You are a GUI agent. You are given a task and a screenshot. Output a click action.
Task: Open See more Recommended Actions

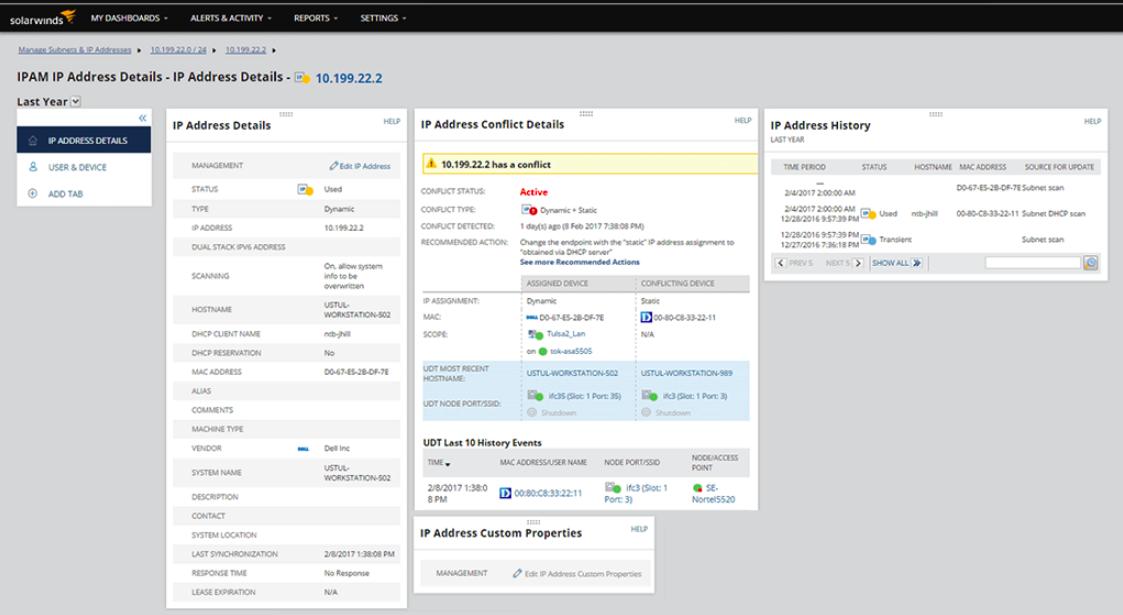click(579, 262)
